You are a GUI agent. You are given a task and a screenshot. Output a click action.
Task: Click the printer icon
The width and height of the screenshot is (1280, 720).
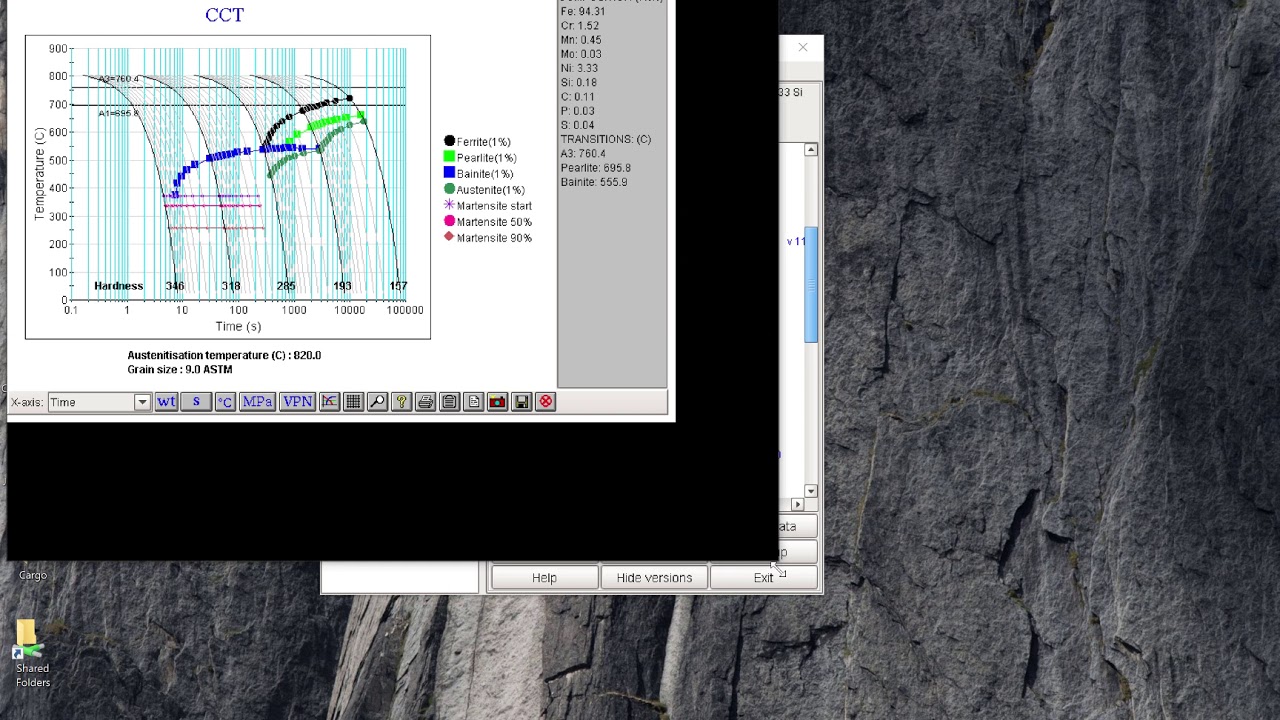tap(425, 402)
